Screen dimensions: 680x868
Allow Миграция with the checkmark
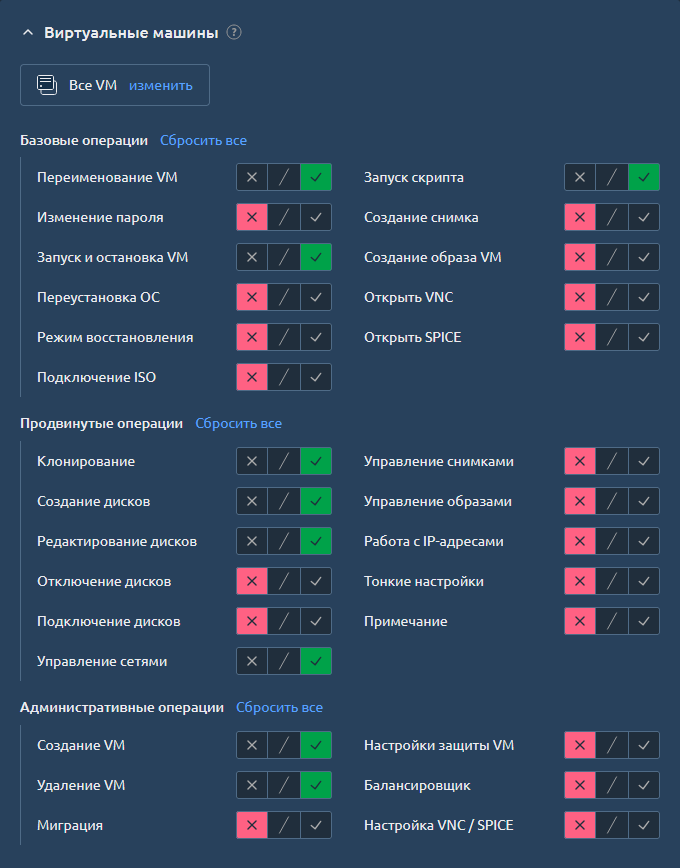coord(316,825)
